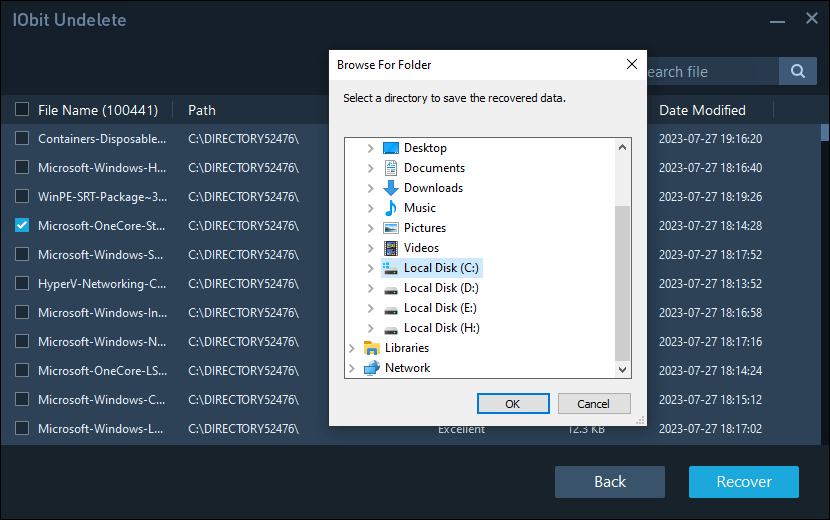Select Local Disk (D:) in folder tree
This screenshot has width=830, height=520.
tap(441, 288)
